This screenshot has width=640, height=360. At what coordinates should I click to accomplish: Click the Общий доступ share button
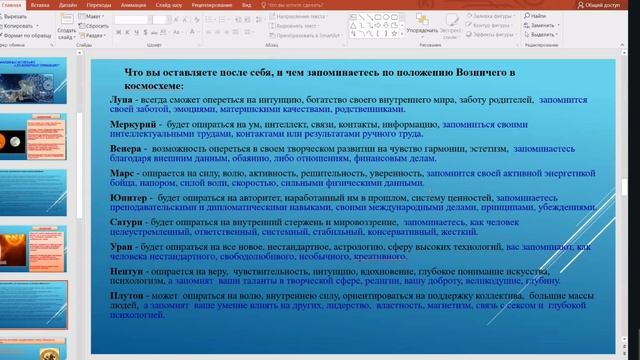click(599, 5)
